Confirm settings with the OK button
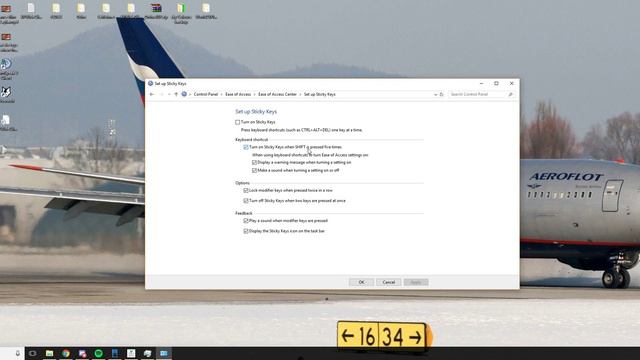640x360 pixels. click(361, 282)
